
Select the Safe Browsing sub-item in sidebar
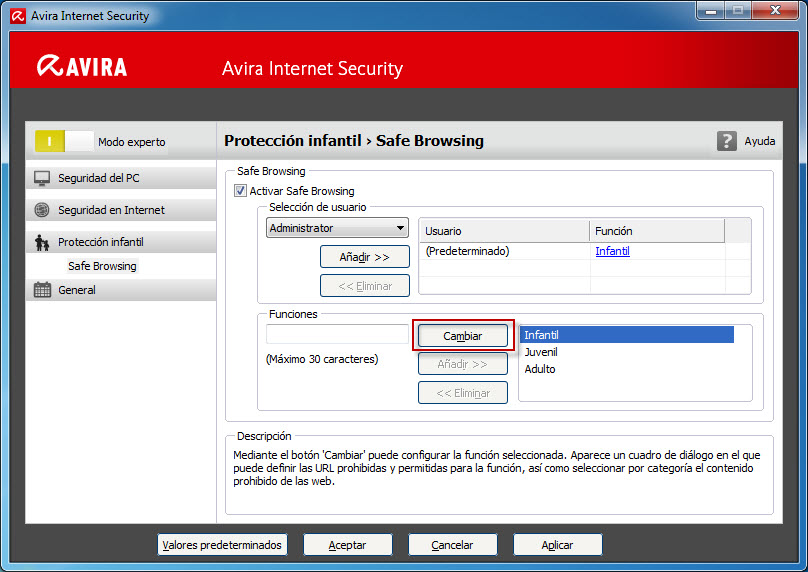pos(102,266)
